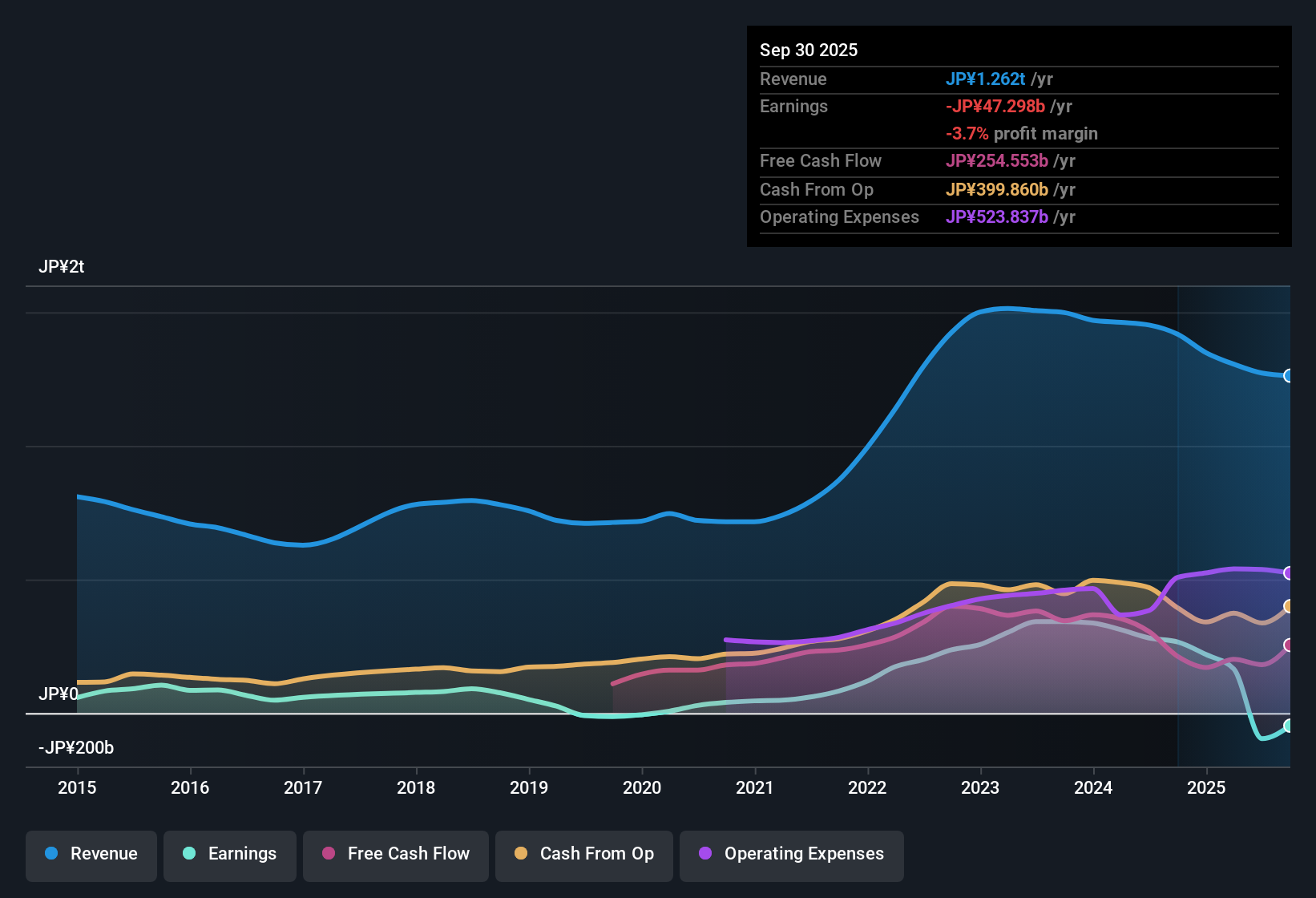Viewport: 1316px width, 898px height.
Task: Click the pink Free Cash Flow dot
Action: (329, 854)
